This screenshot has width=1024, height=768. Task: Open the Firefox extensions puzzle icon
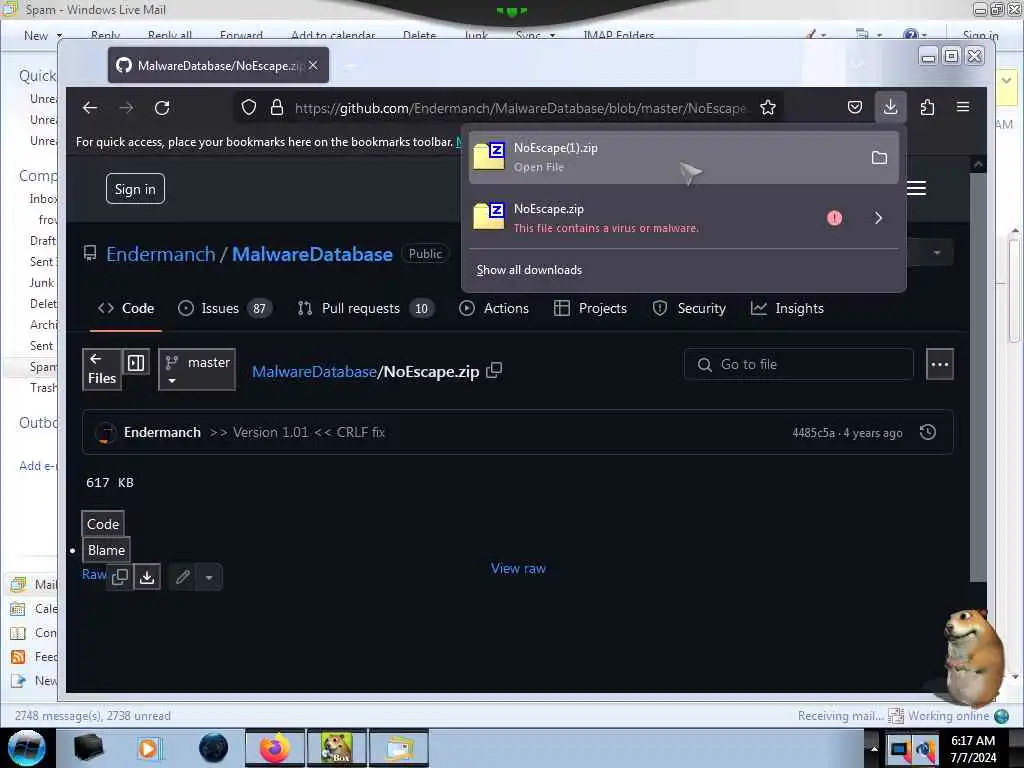(927, 107)
